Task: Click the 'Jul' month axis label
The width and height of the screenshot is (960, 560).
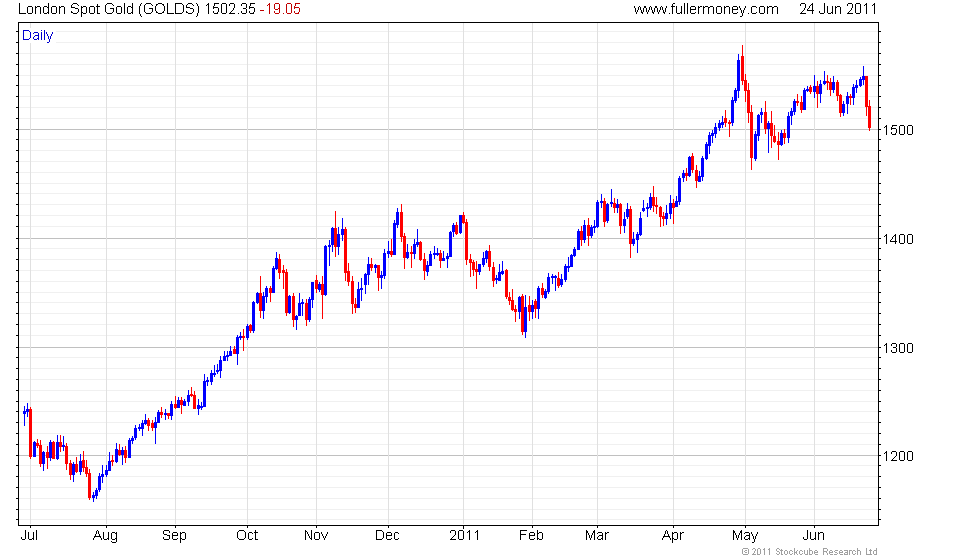Action: [29, 536]
